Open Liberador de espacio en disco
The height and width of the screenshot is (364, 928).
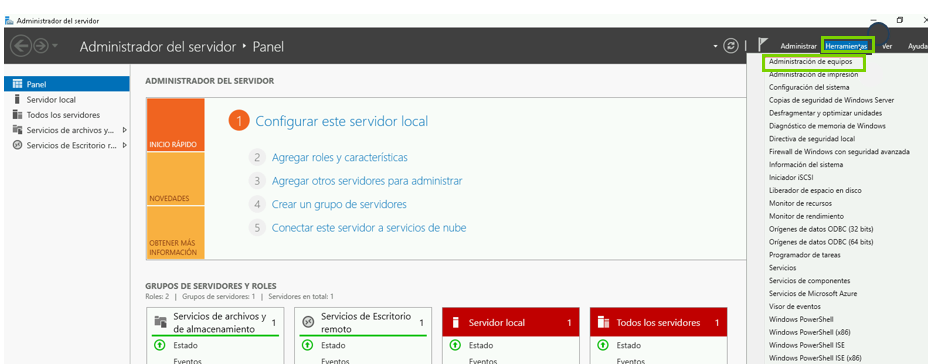point(815,191)
